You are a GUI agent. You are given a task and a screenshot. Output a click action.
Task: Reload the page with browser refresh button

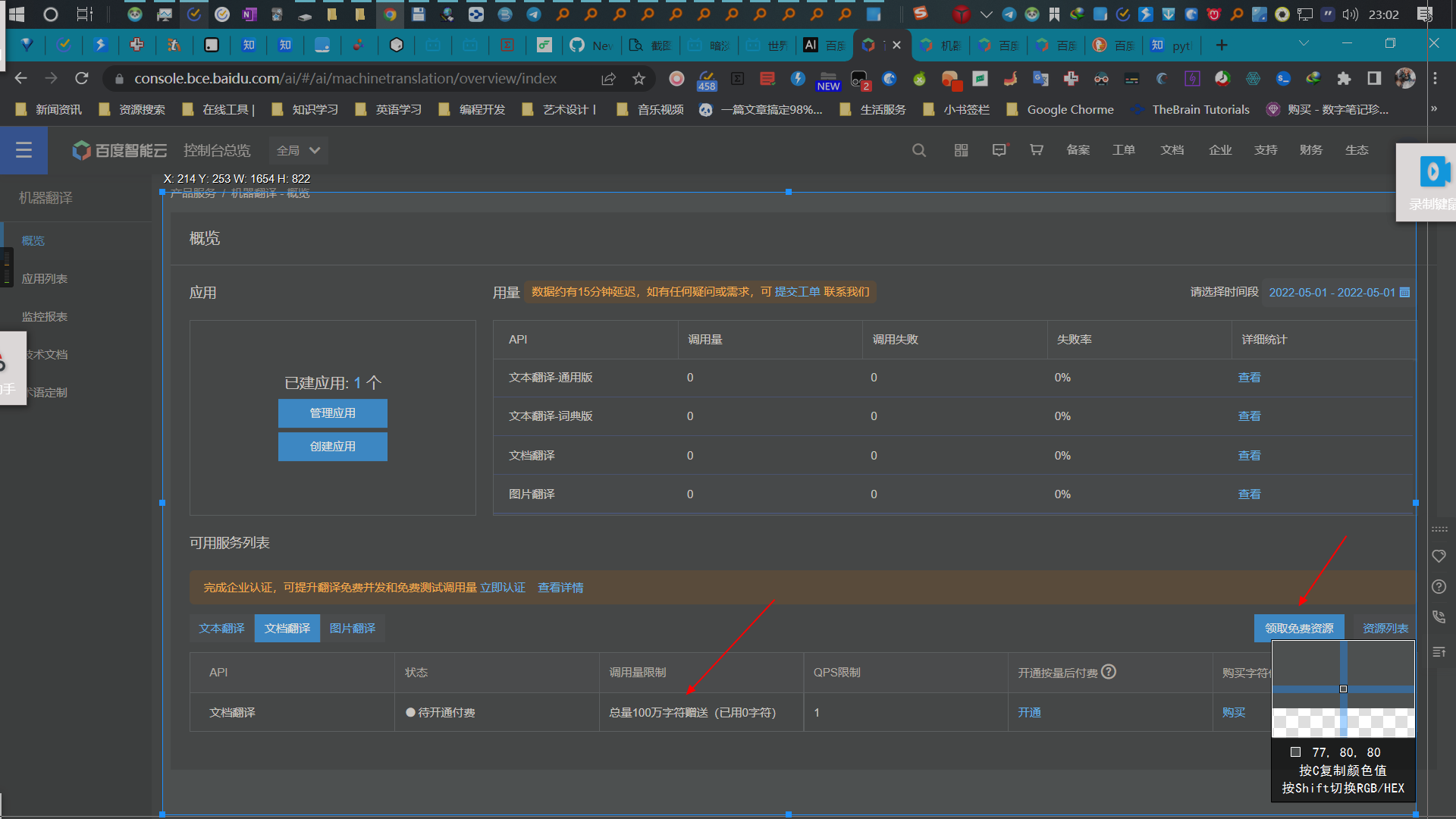click(x=82, y=78)
